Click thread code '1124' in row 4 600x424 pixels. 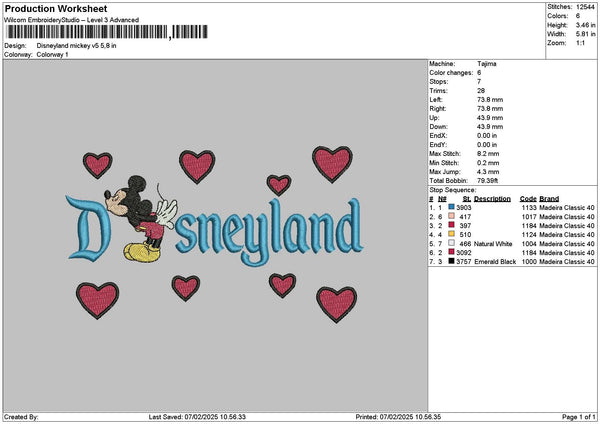(530, 235)
